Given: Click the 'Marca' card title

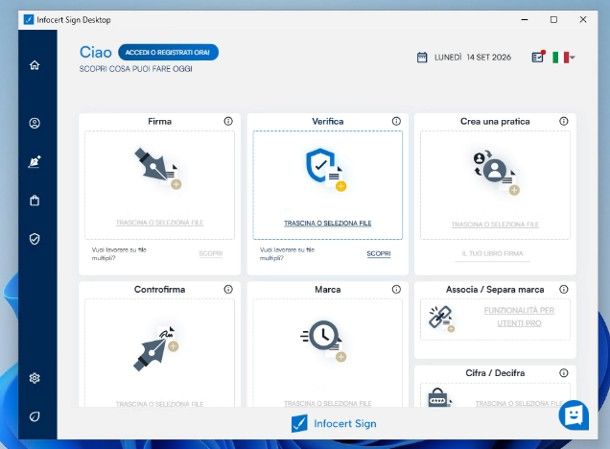Looking at the screenshot, I should point(328,289).
